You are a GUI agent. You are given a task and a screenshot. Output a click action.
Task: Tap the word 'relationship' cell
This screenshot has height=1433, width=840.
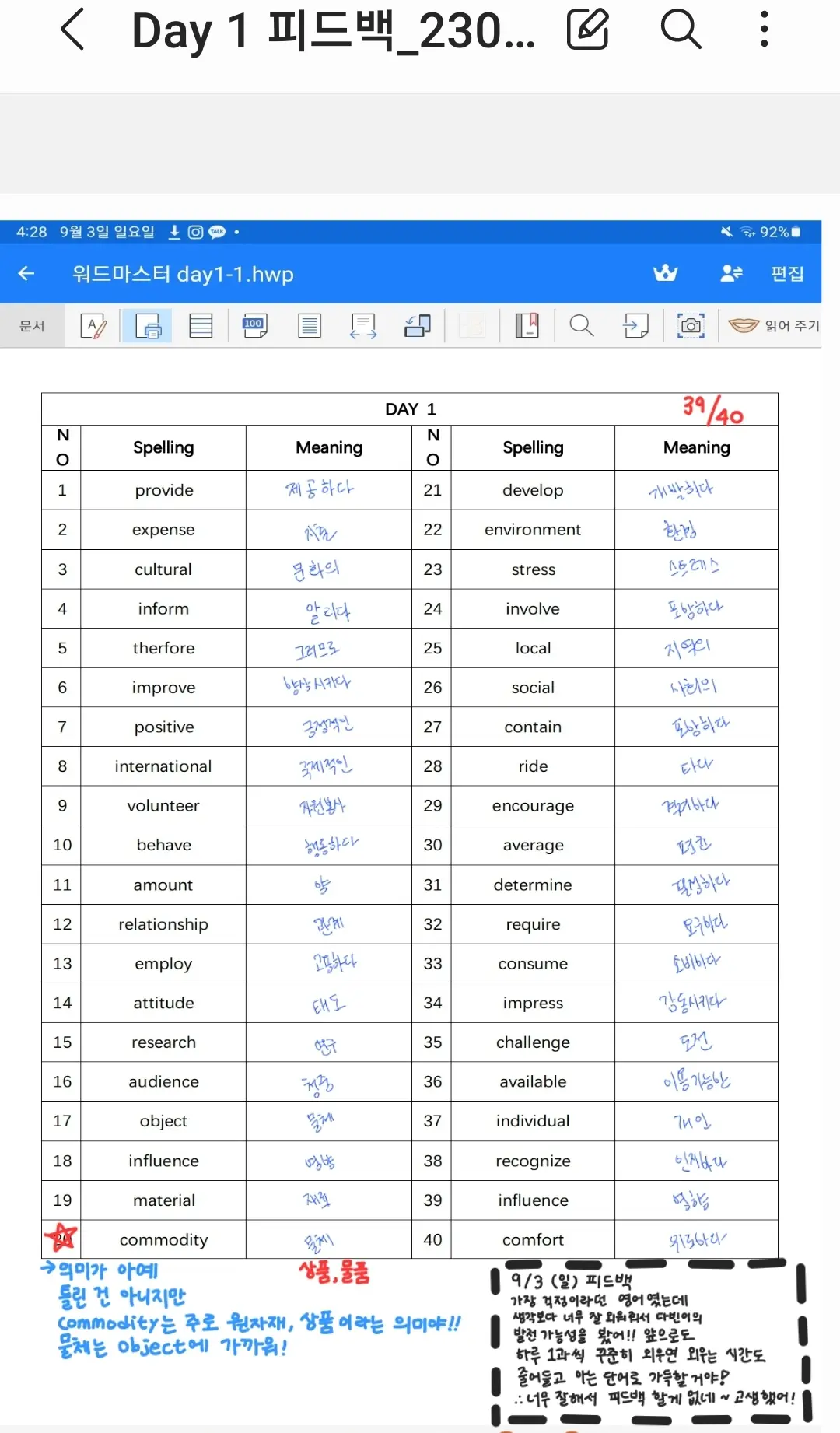[163, 924]
